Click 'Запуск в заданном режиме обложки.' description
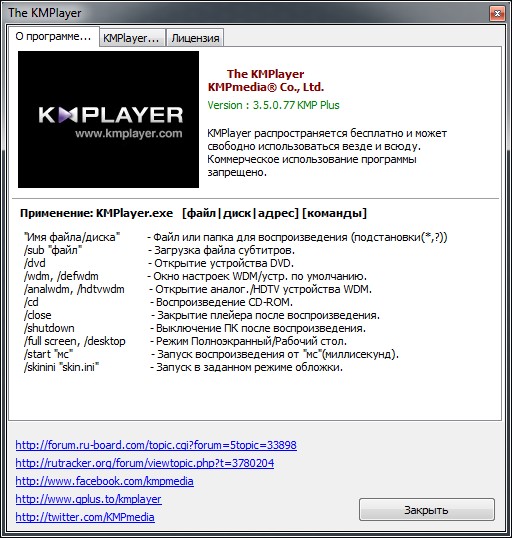Image resolution: width=512 pixels, height=538 pixels. pyautogui.click(x=250, y=367)
